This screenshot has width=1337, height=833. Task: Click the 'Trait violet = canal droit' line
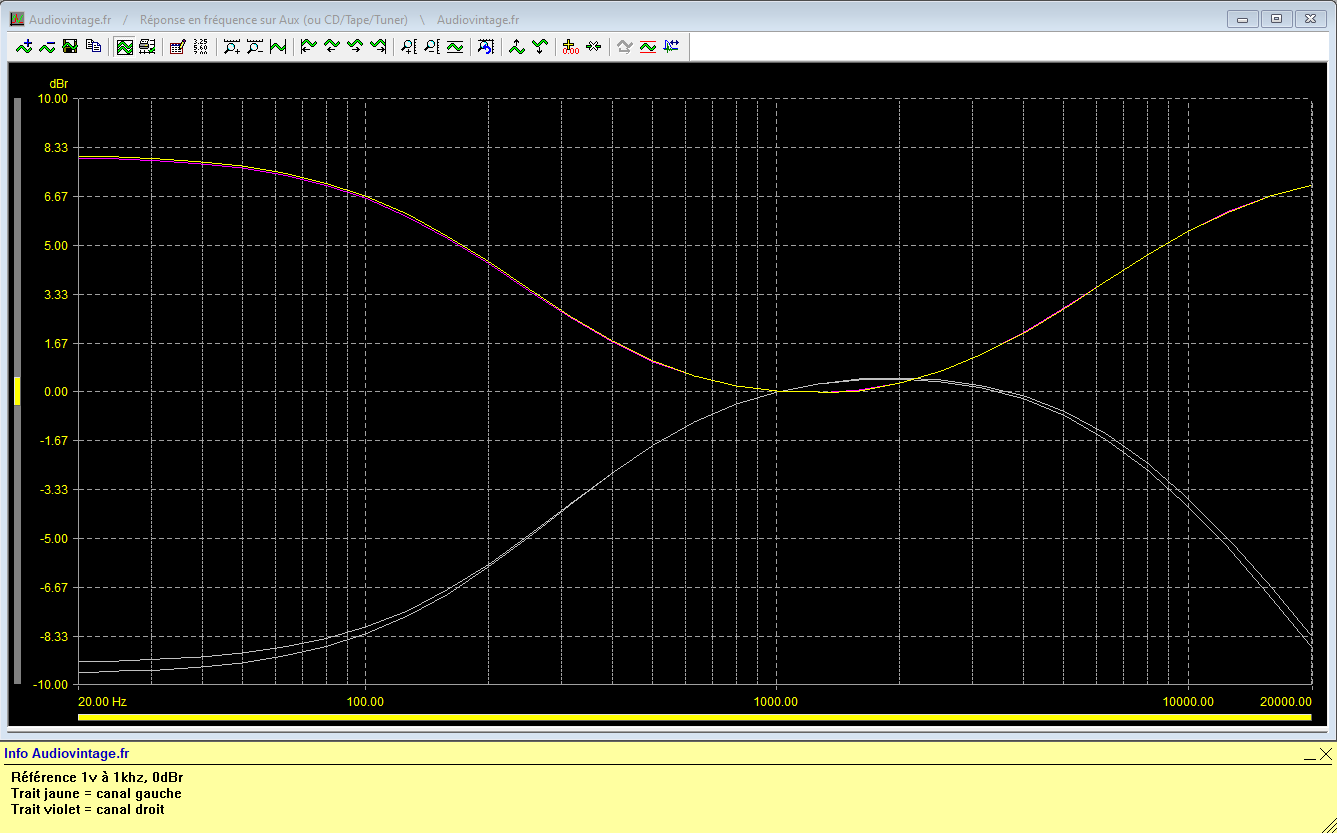(88, 809)
